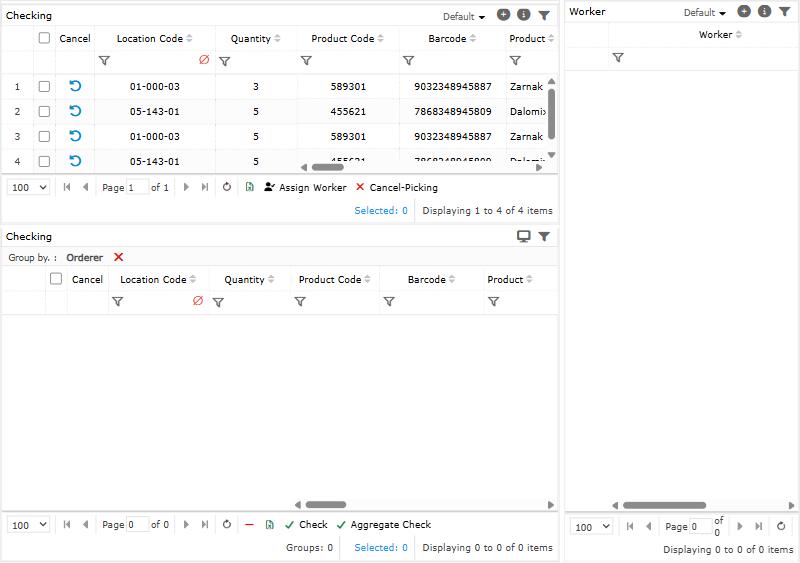
Task: Open page size dropdown in top Checking grid
Action: click(x=29, y=187)
